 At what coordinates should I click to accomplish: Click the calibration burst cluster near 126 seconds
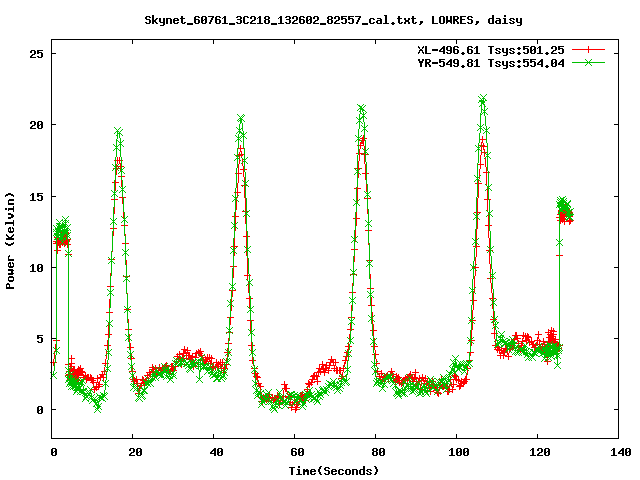(565, 211)
